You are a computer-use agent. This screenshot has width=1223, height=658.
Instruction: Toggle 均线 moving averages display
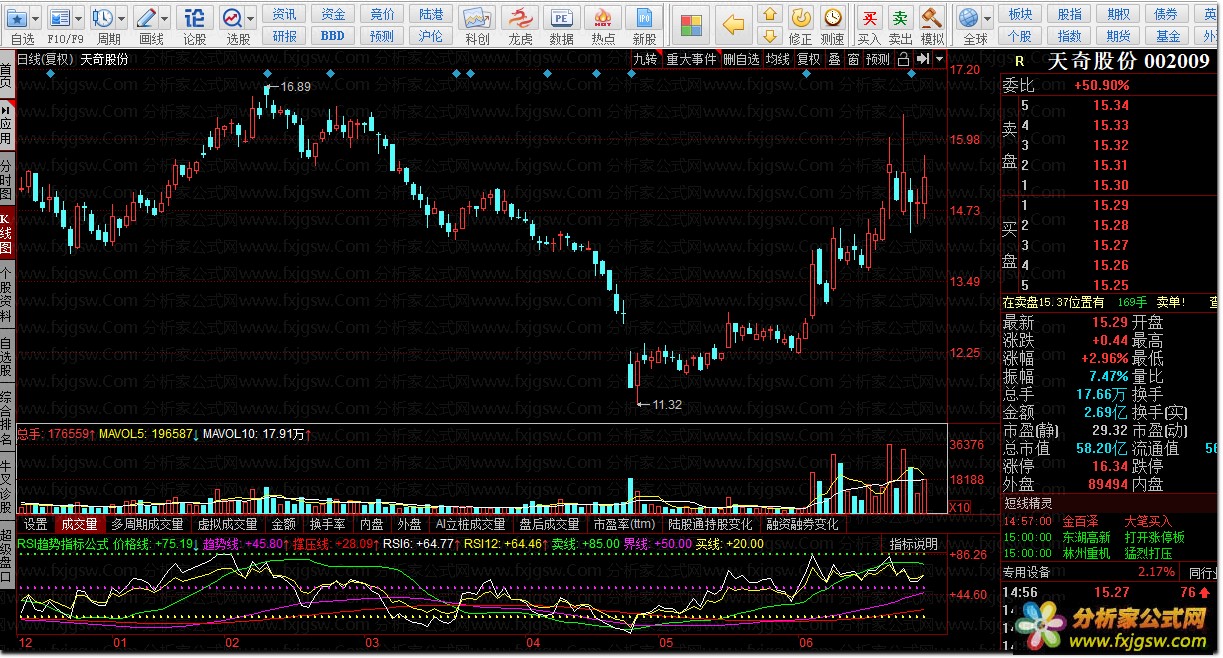pos(778,59)
